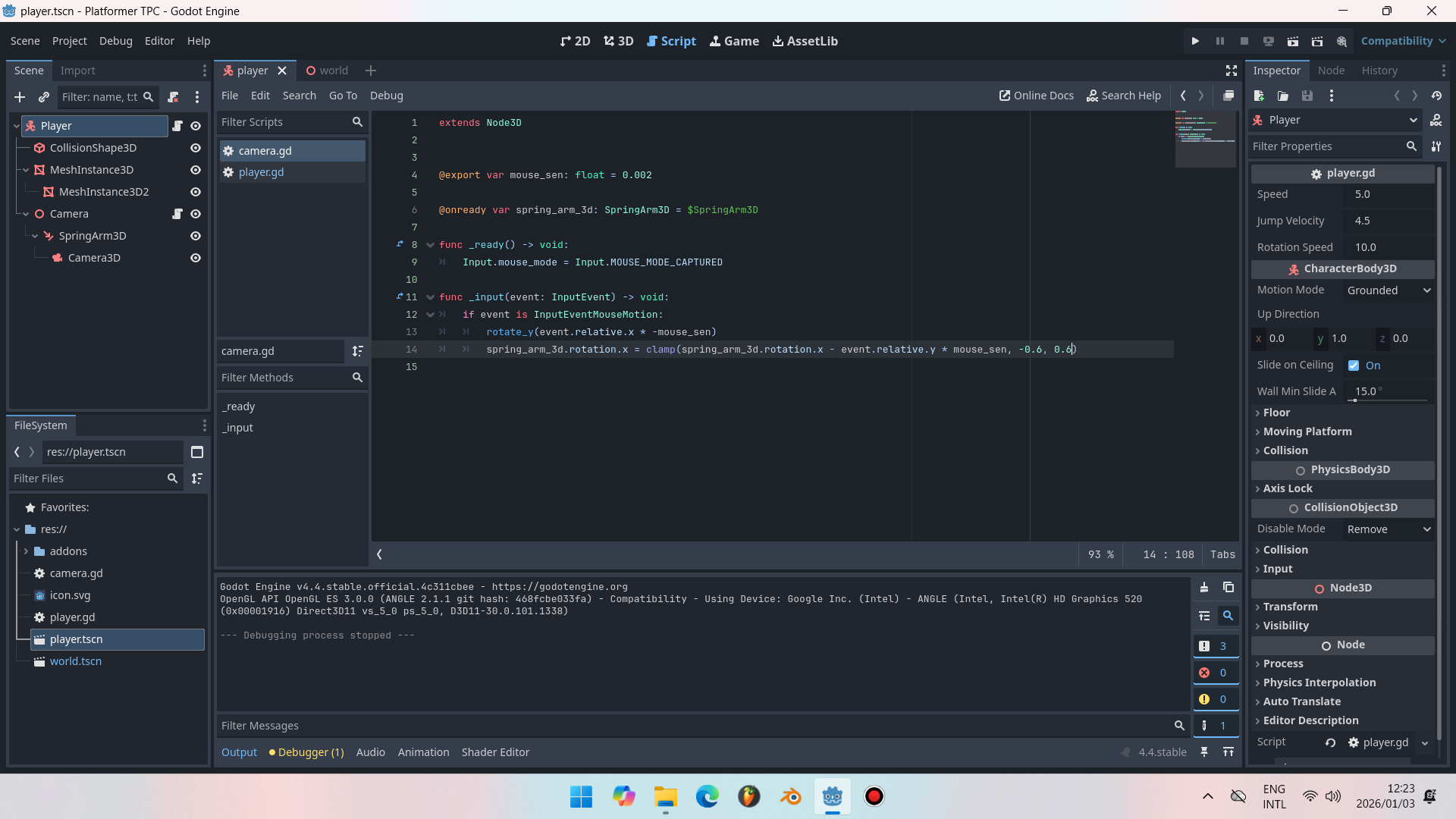Uncheck the Slide on Ceiling checkbox
The height and width of the screenshot is (819, 1456).
(1354, 366)
